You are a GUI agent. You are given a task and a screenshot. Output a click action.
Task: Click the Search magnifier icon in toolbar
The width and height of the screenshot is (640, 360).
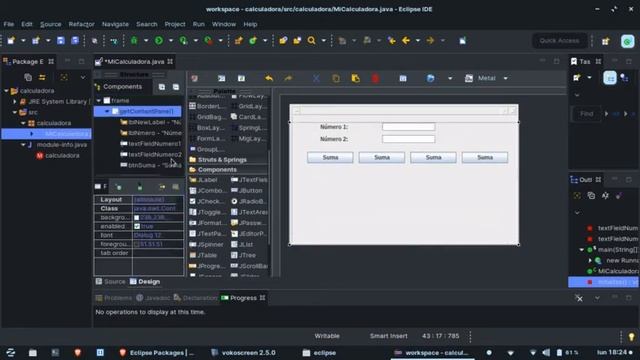(x=311, y=40)
